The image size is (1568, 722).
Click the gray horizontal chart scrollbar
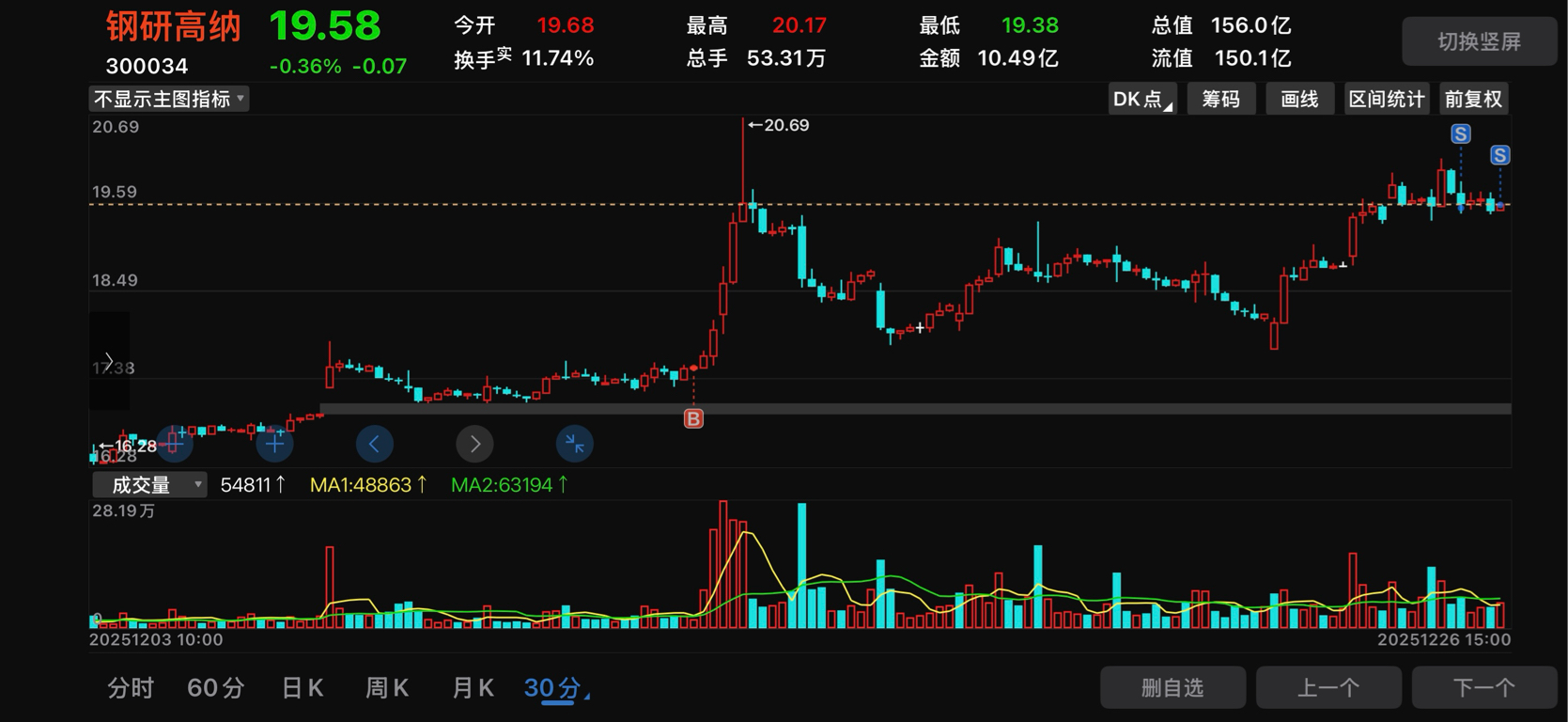[916, 409]
